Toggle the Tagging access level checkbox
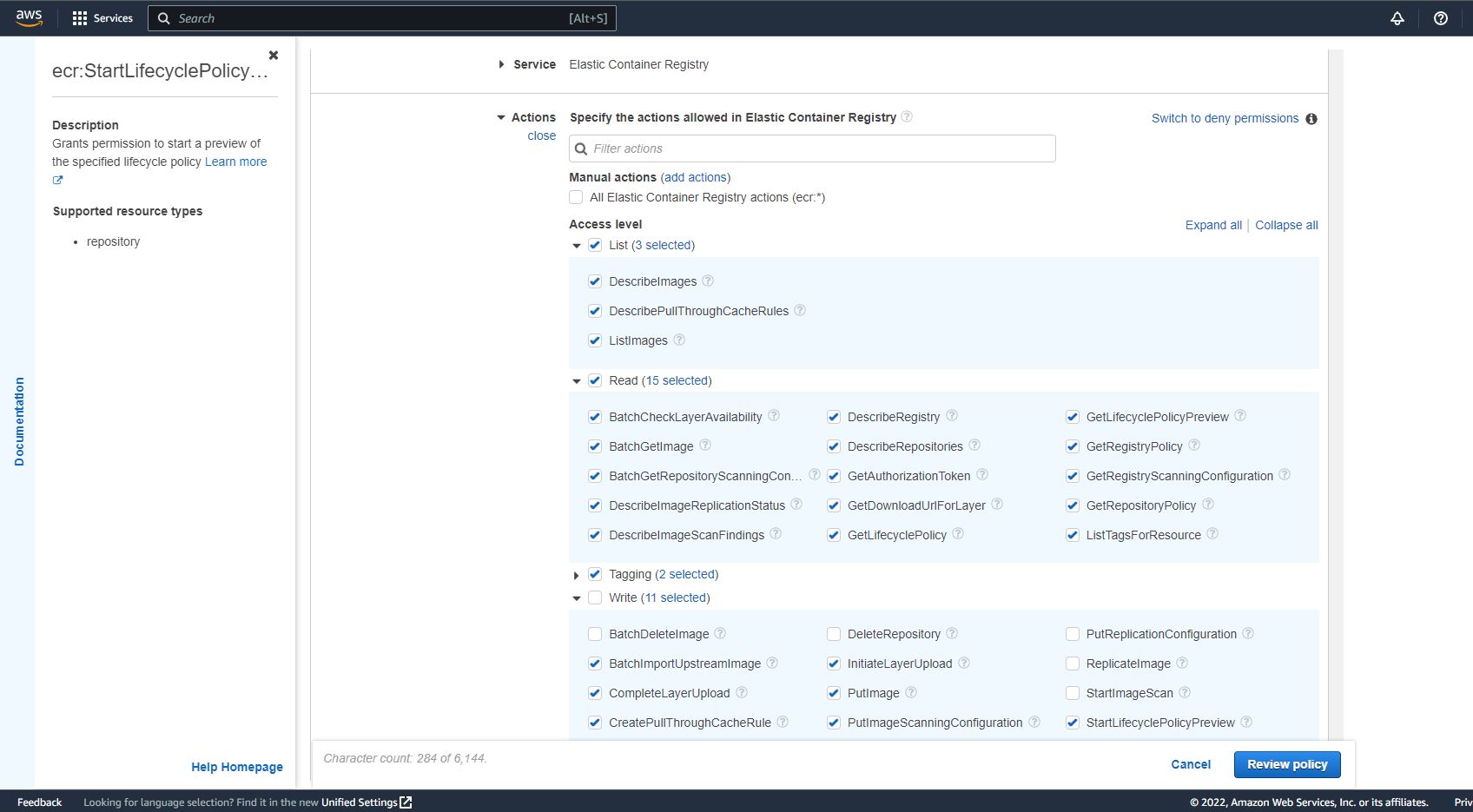 tap(595, 574)
